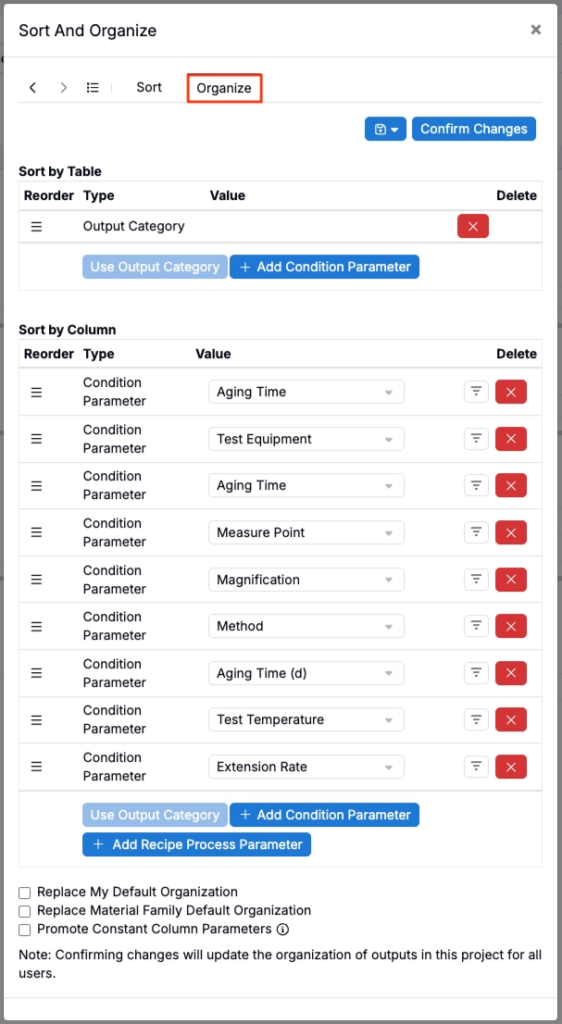
Task: Grab reorder handle for Magnification row
Action: [37, 579]
